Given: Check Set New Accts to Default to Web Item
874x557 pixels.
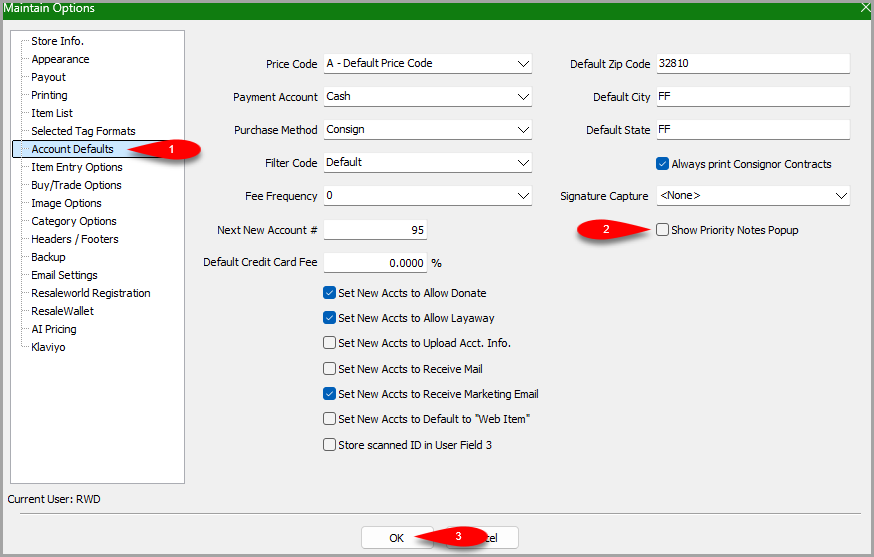Looking at the screenshot, I should click(x=329, y=419).
